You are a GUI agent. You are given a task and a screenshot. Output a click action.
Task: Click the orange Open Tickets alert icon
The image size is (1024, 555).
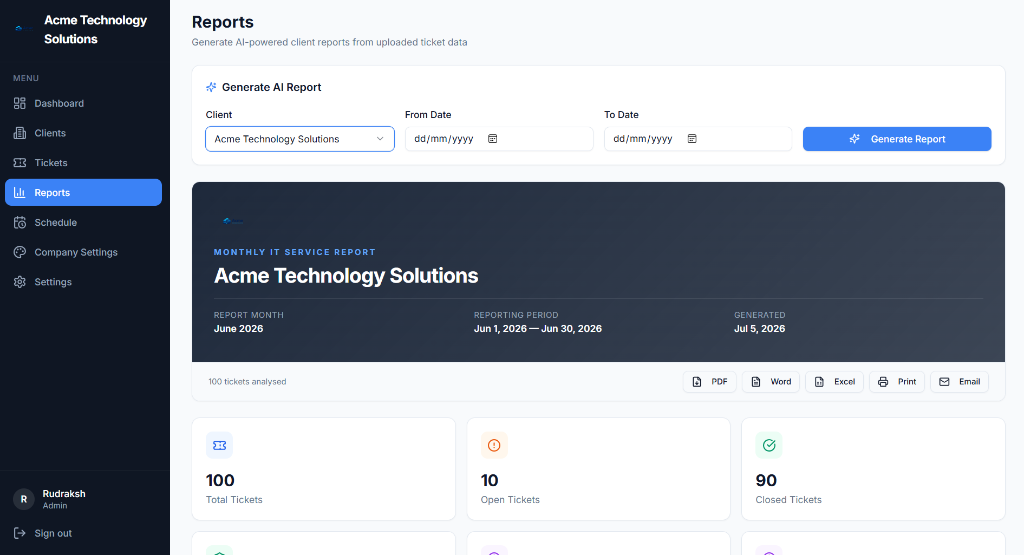pos(494,445)
